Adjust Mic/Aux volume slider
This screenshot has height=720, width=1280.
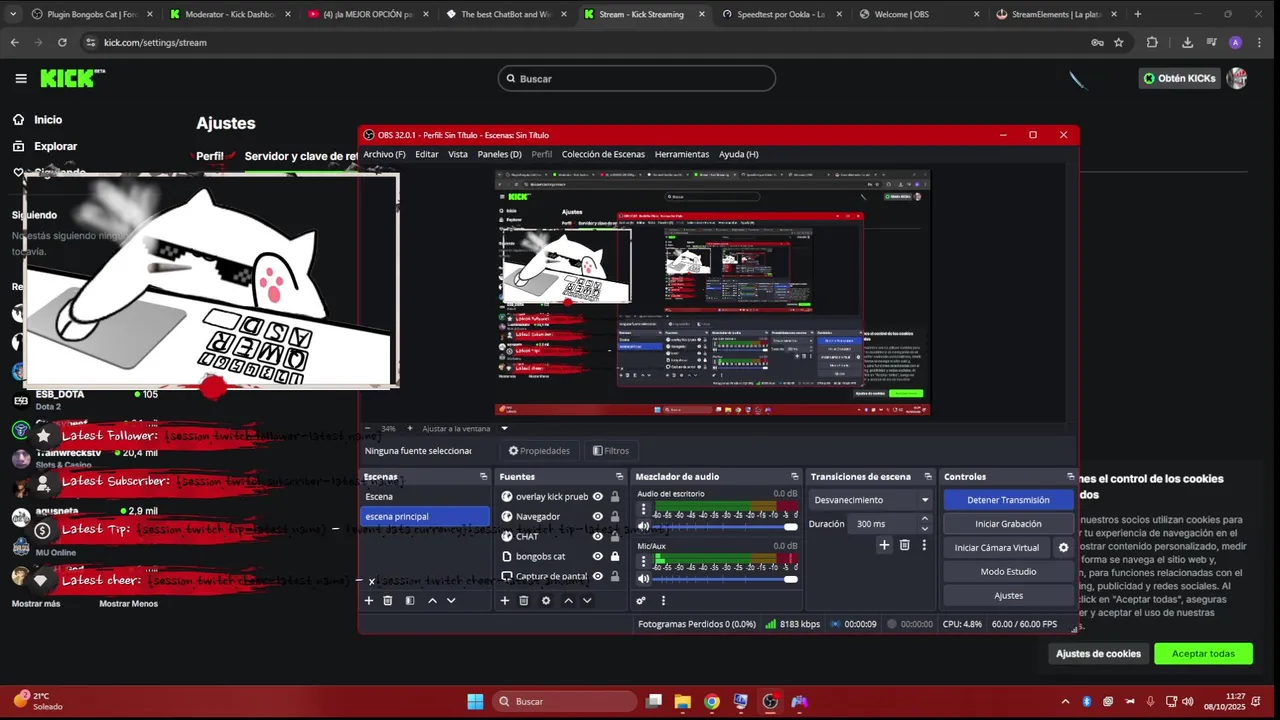click(725, 578)
